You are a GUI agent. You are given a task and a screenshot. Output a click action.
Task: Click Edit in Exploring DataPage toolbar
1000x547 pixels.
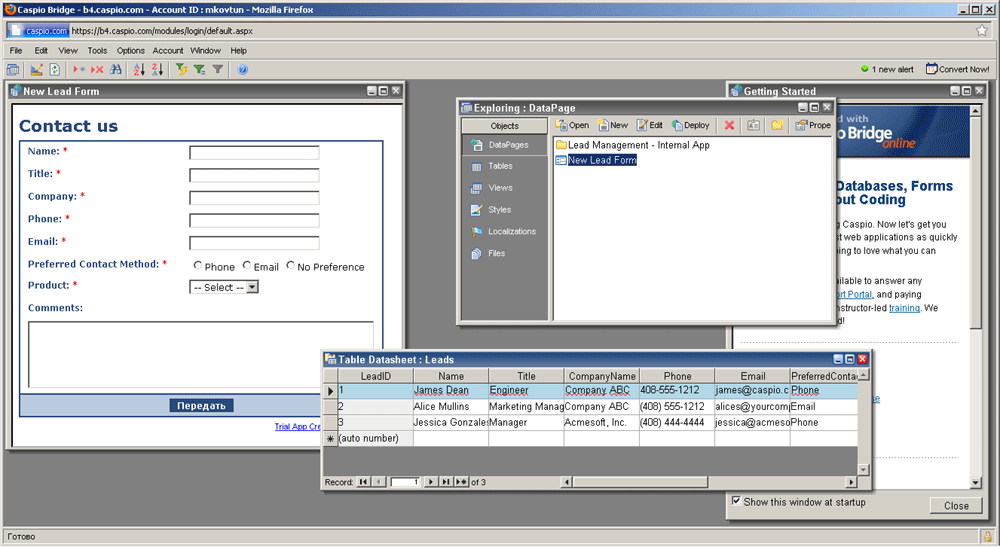[x=650, y=126]
